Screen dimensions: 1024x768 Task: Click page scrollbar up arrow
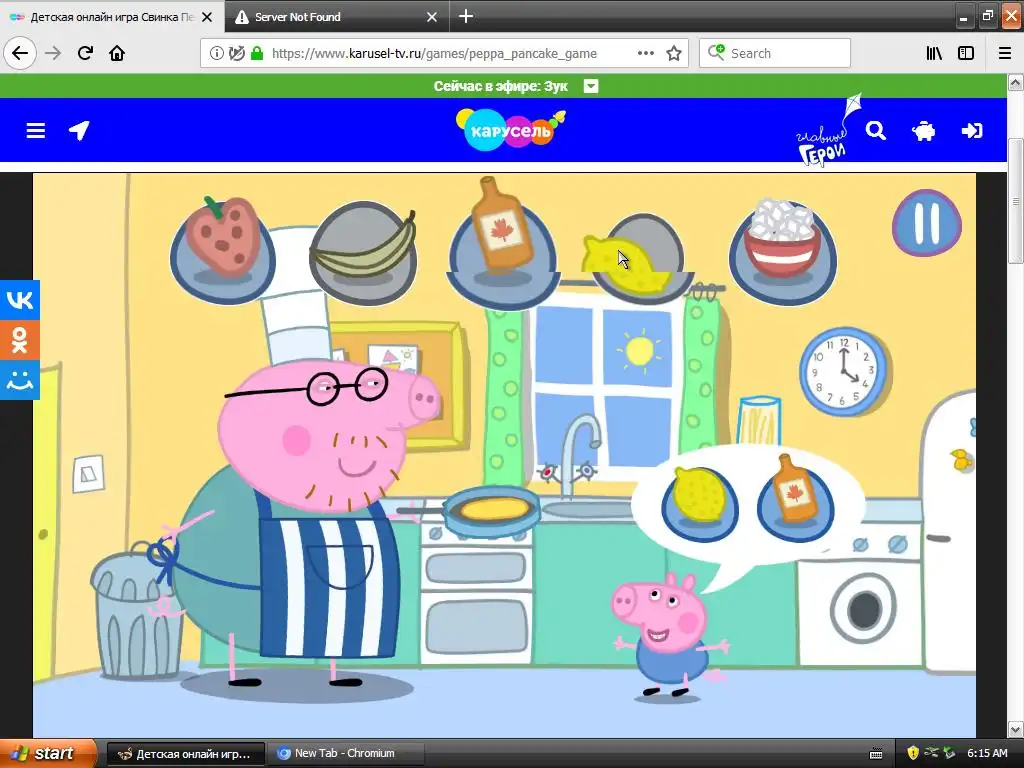click(x=1016, y=82)
